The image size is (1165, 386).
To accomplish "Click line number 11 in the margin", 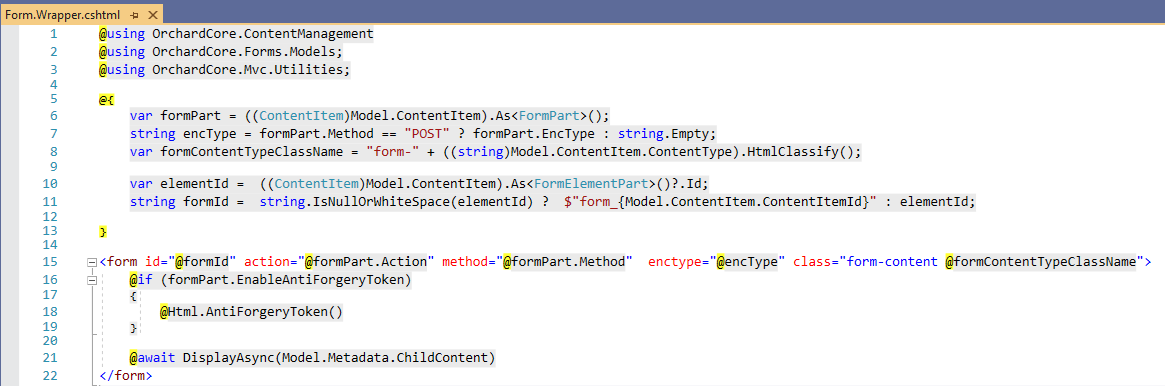I will pyautogui.click(x=51, y=201).
